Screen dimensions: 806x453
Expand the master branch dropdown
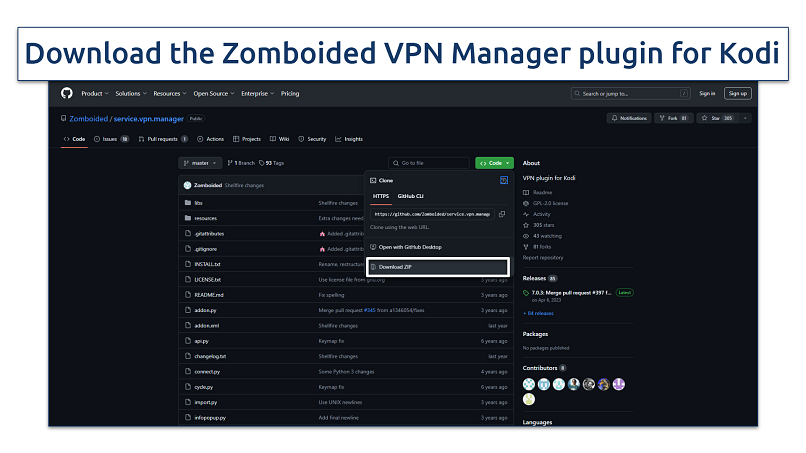199,163
